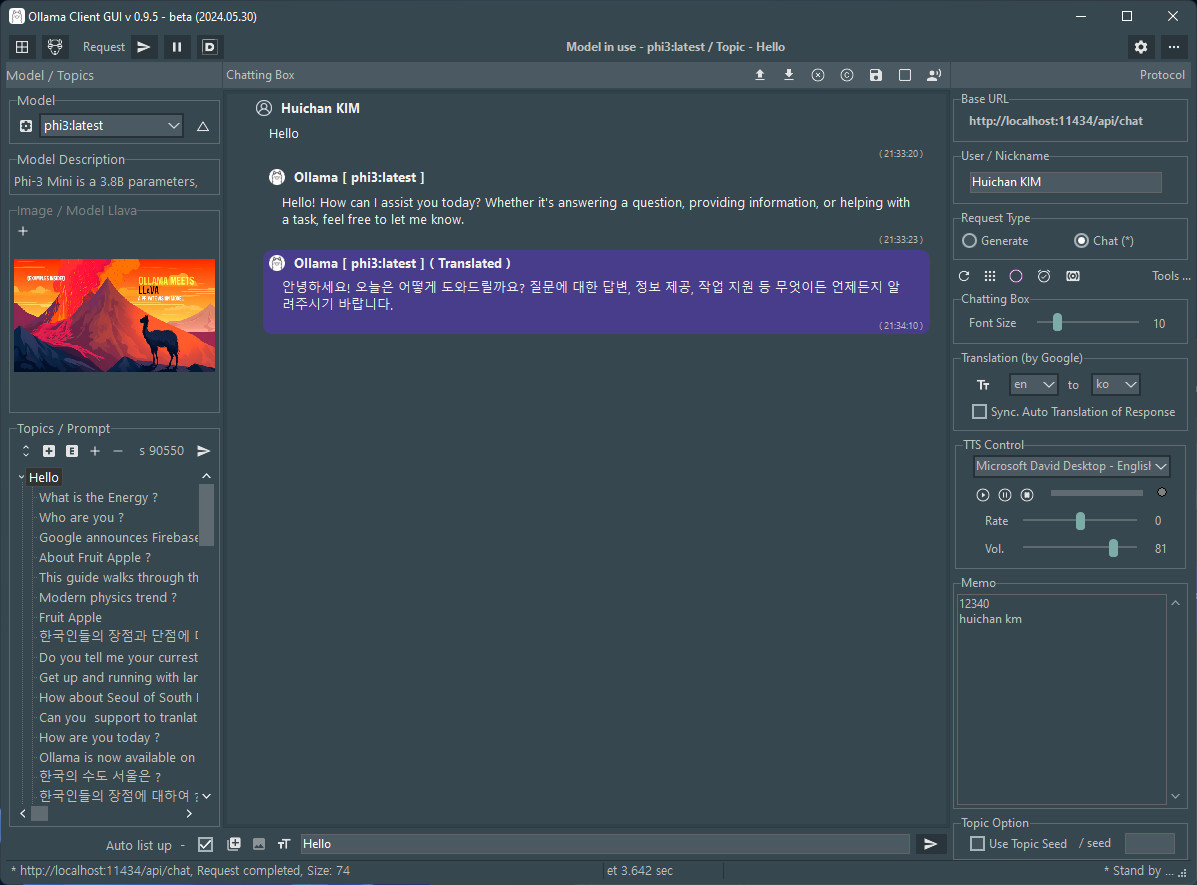Click the empty square icon in Chatting Box header
Image resolution: width=1197 pixels, height=885 pixels.
click(905, 75)
